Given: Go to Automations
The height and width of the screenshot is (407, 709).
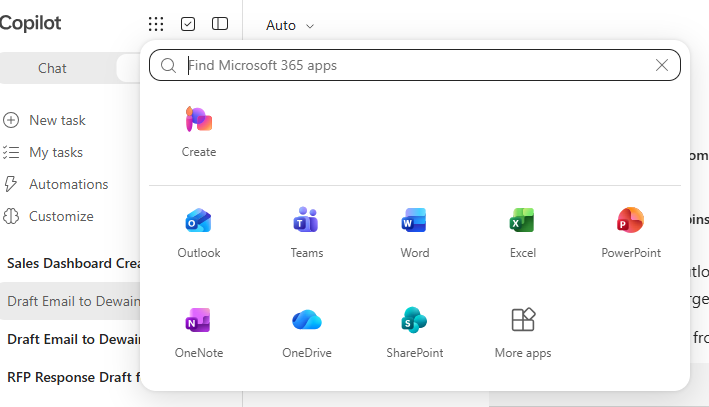Looking at the screenshot, I should pyautogui.click(x=56, y=185).
